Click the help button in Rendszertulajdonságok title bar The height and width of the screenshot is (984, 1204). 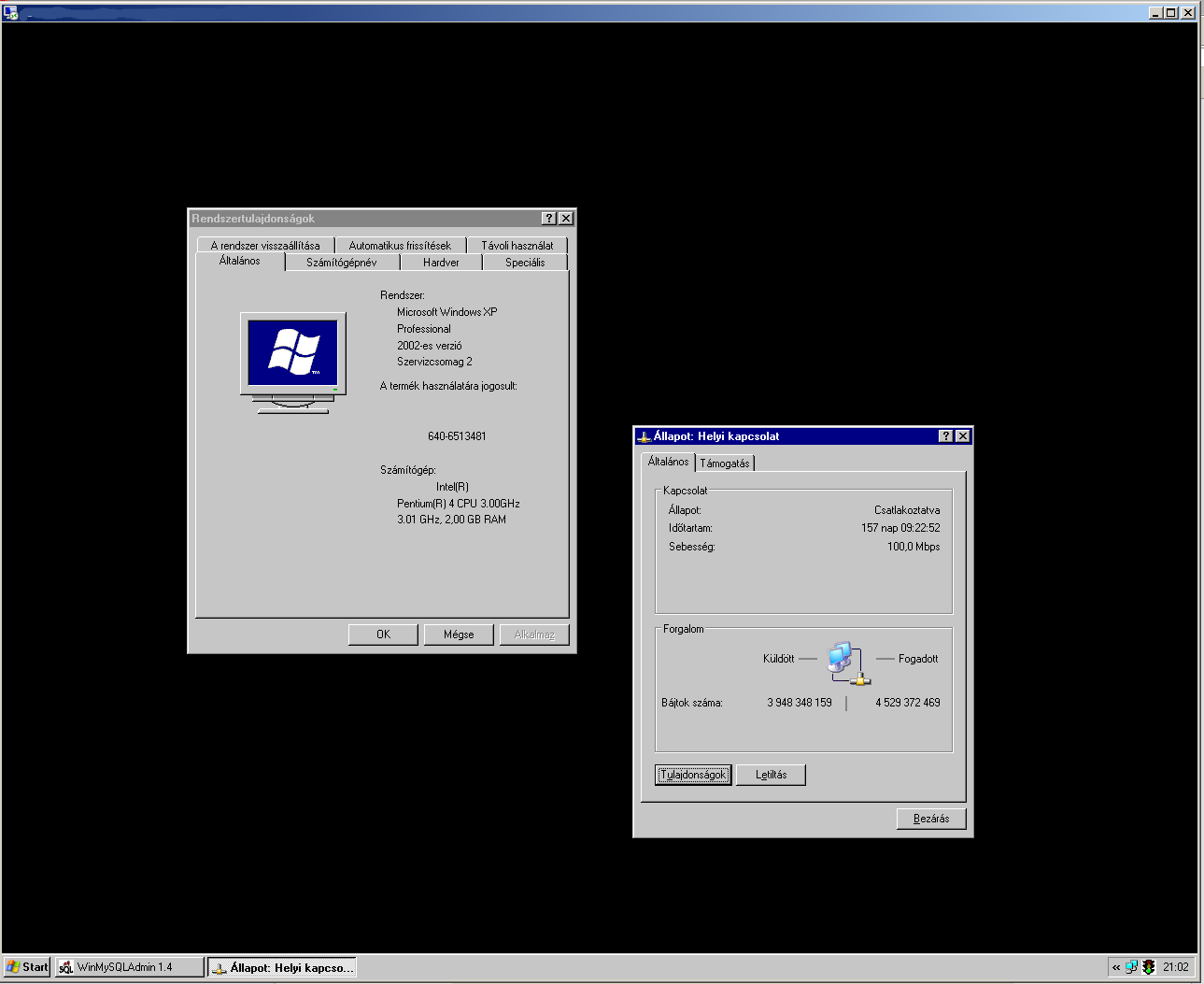(549, 218)
